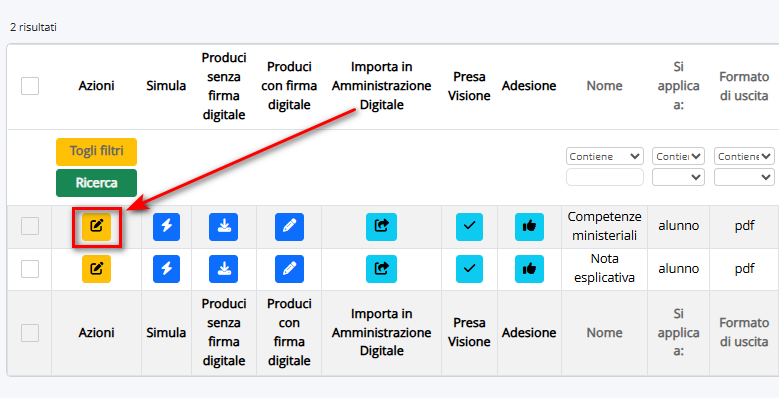Open the value dropdown under Si applica a

tap(678, 177)
